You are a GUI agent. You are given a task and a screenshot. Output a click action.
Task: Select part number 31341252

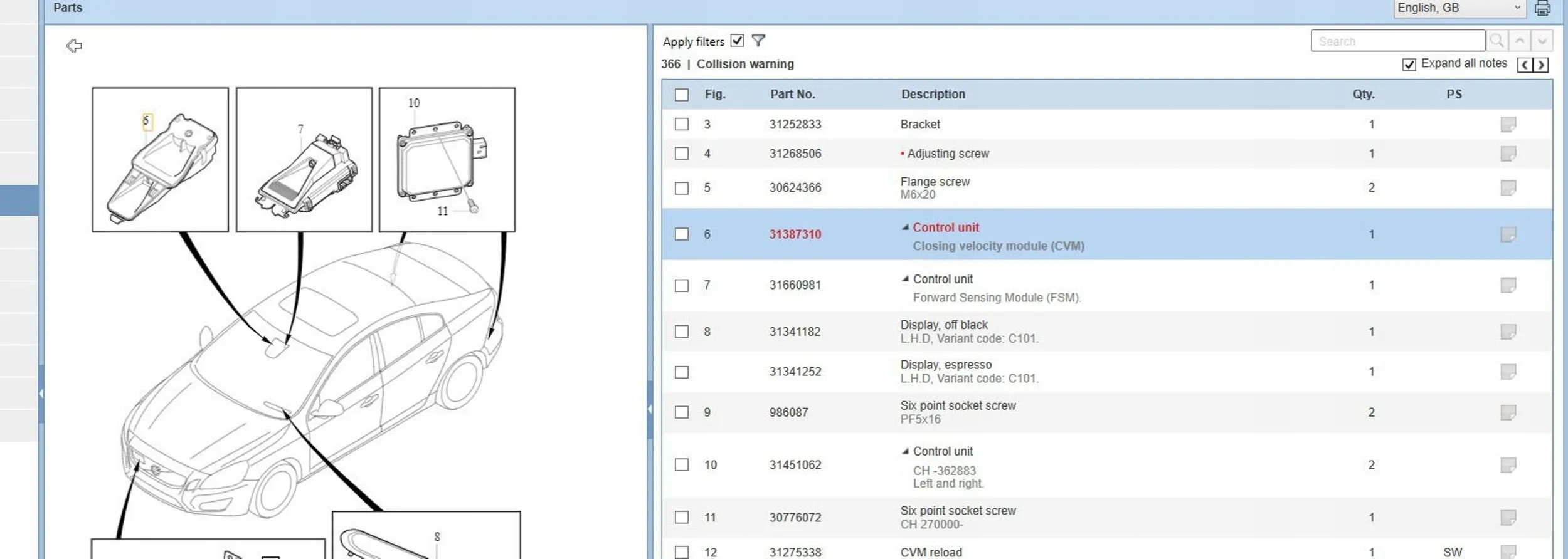click(x=795, y=372)
